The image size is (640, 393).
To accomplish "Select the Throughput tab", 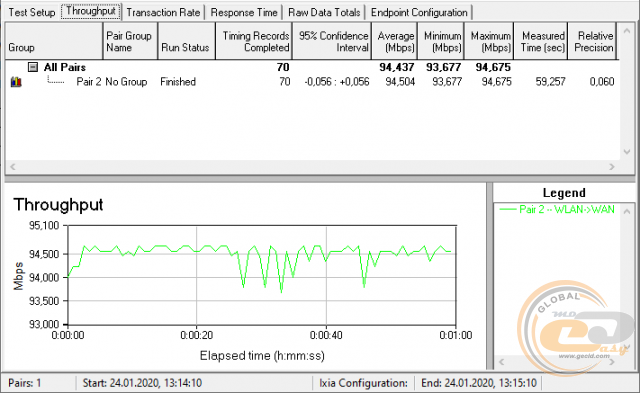I will 91,11.
